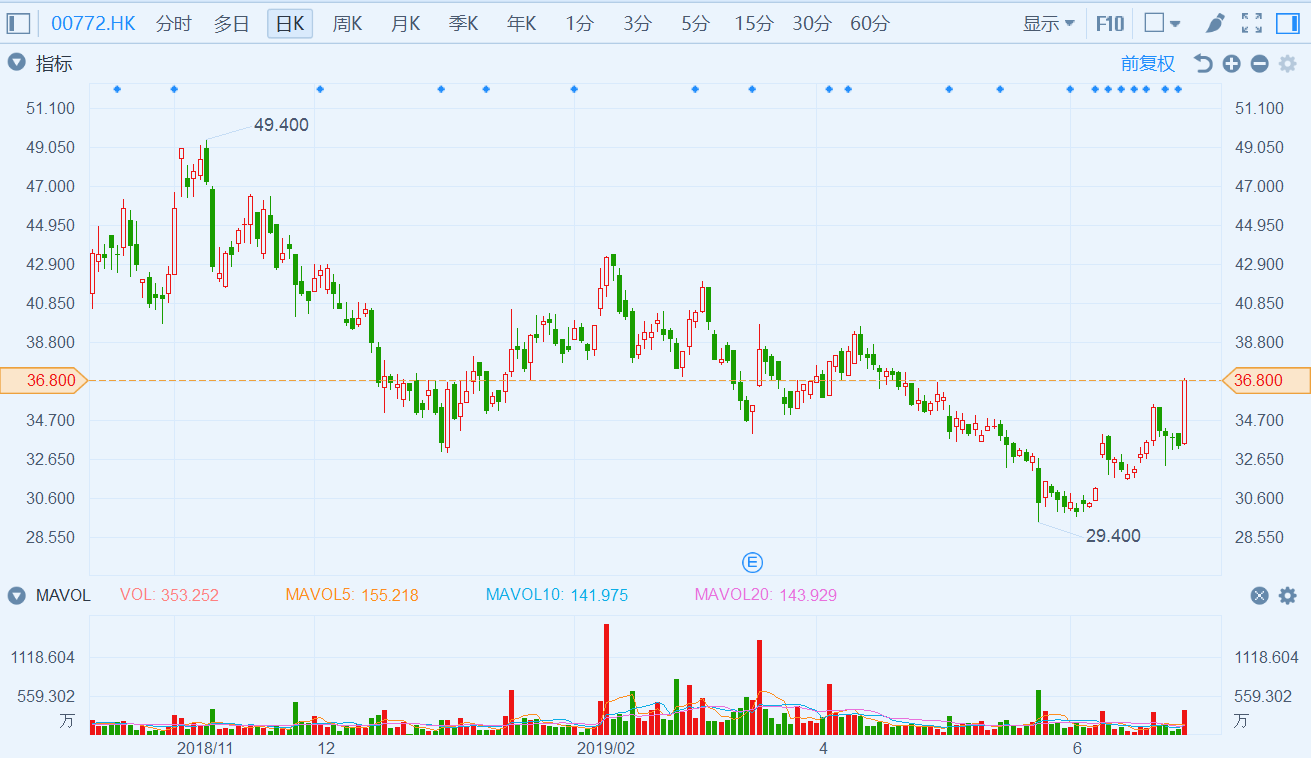The height and width of the screenshot is (758, 1311).
Task: Click the E earnings event marker
Action: coord(753,561)
